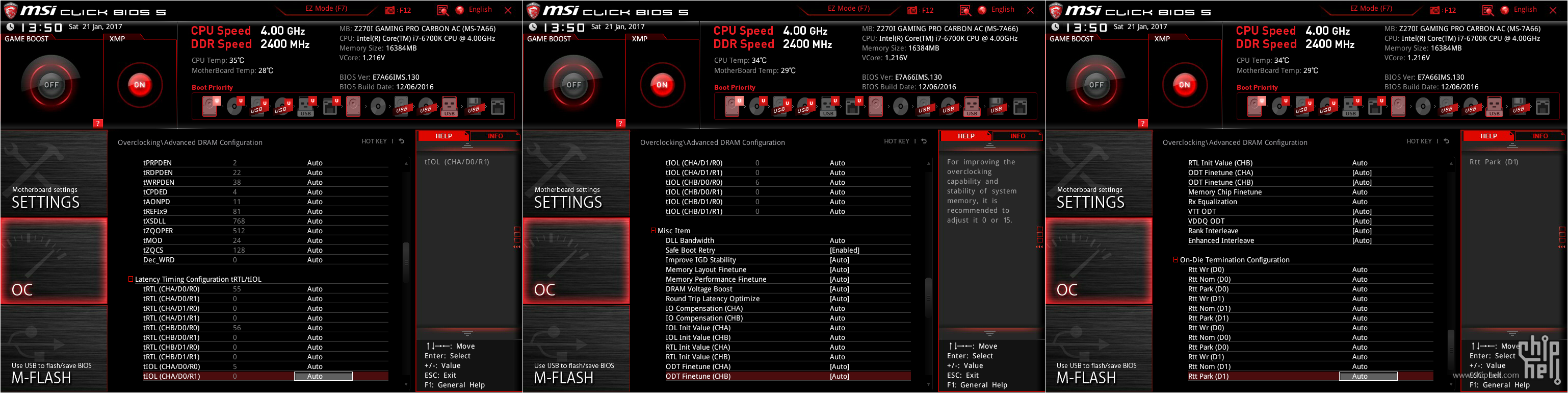
Task: Click the globe language icon in right screen
Action: click(x=1505, y=10)
